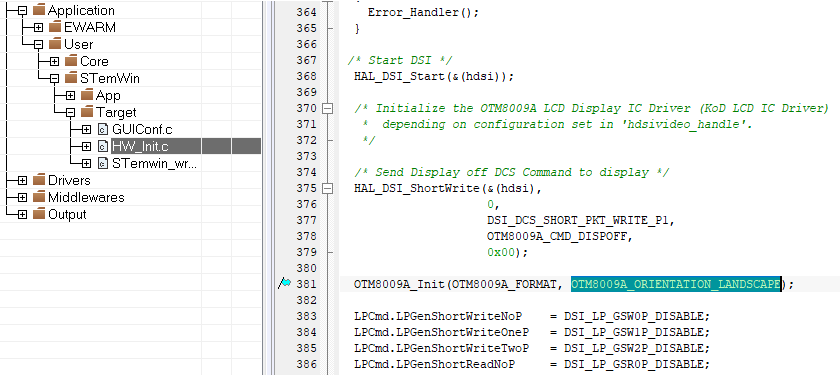Image resolution: width=840 pixels, height=376 pixels.
Task: Click the Middlewares folder icon
Action: [39, 198]
